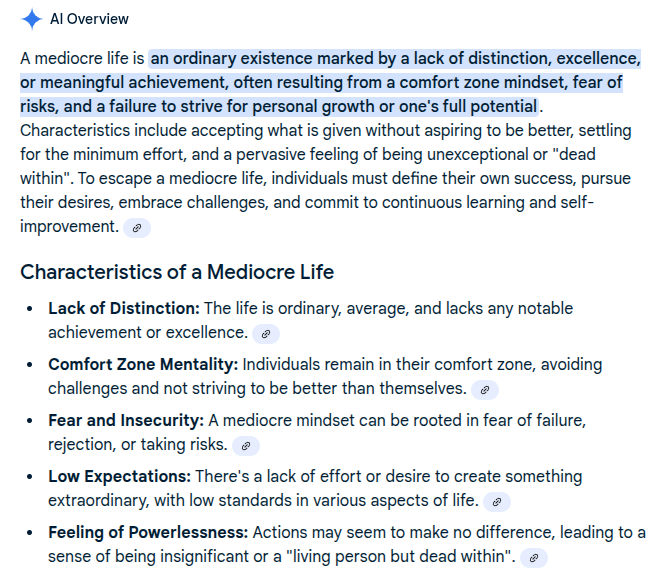Open source link after the summary paragraph
Screen dimensions: 671x587
138,228
